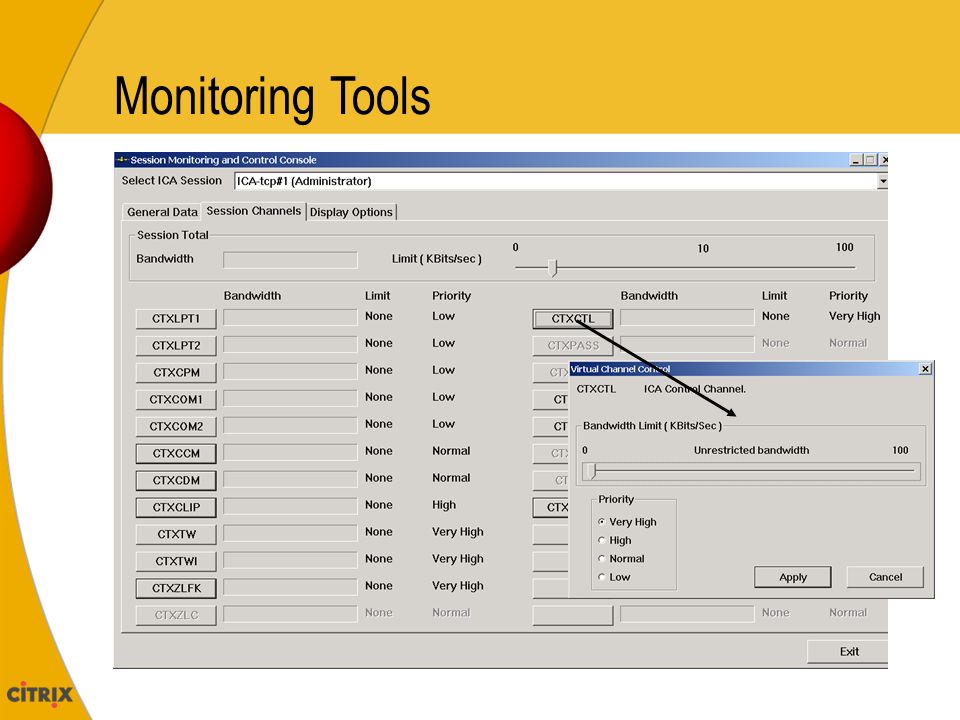This screenshot has width=960, height=720.
Task: Click the CTXCDM channel button
Action: coord(176,481)
